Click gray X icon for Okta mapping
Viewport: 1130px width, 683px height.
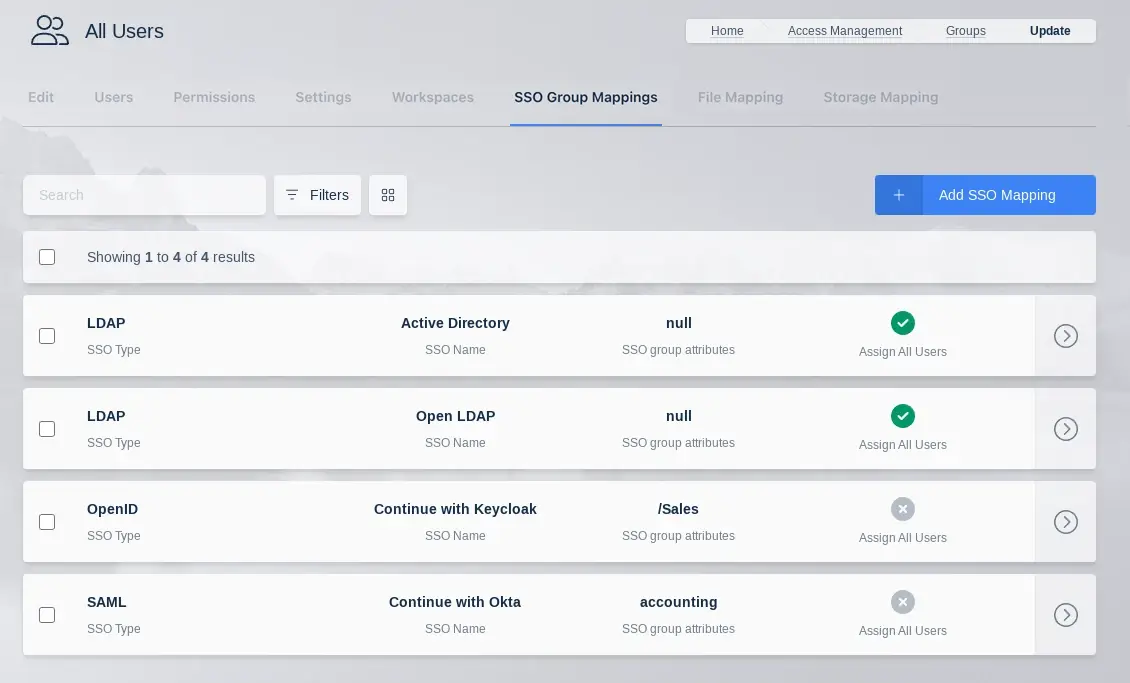[x=902, y=602]
